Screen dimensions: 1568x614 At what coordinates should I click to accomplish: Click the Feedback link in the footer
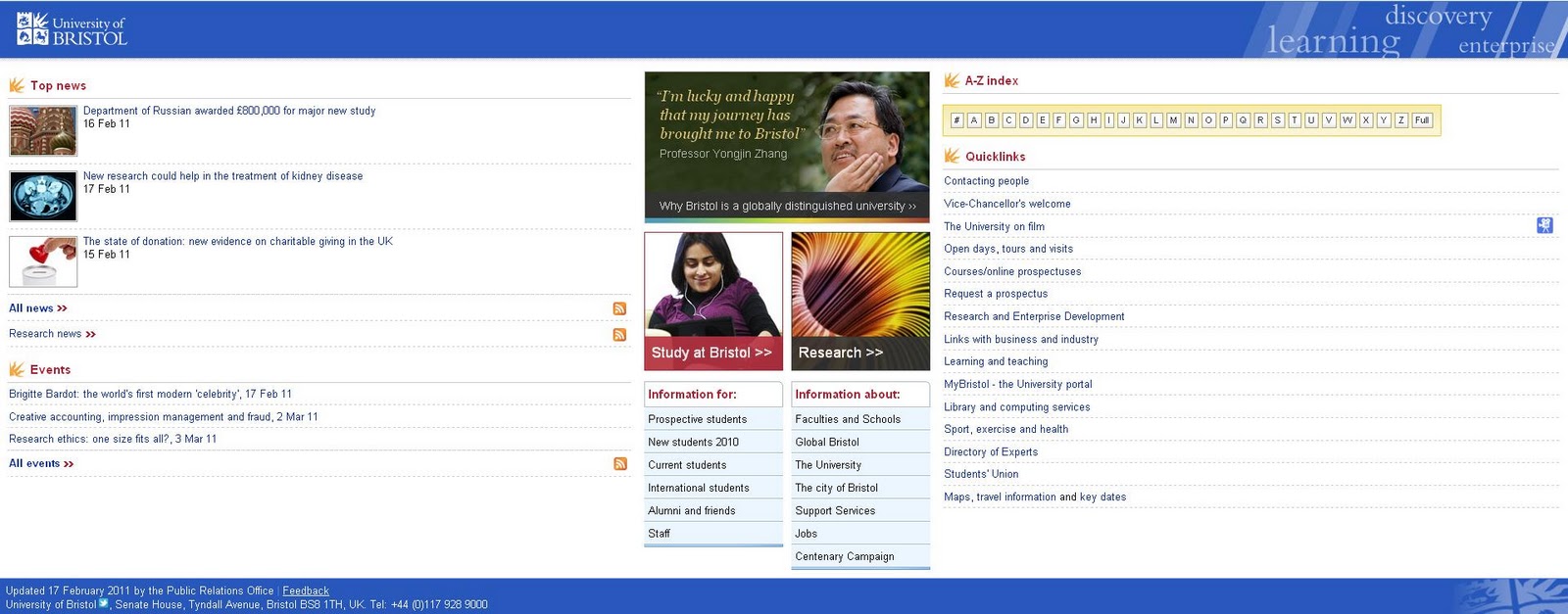pos(306,590)
